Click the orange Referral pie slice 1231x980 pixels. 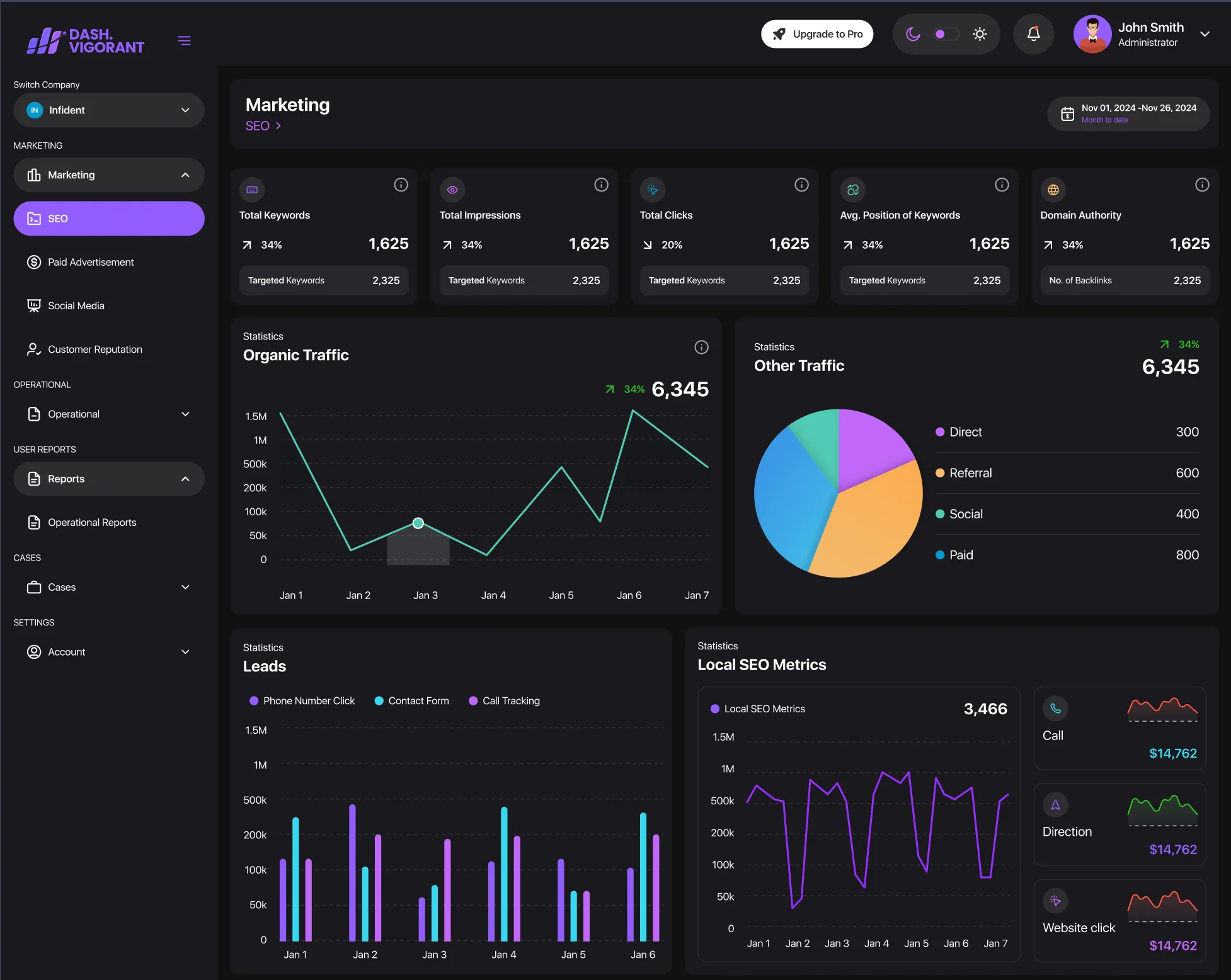(x=876, y=523)
